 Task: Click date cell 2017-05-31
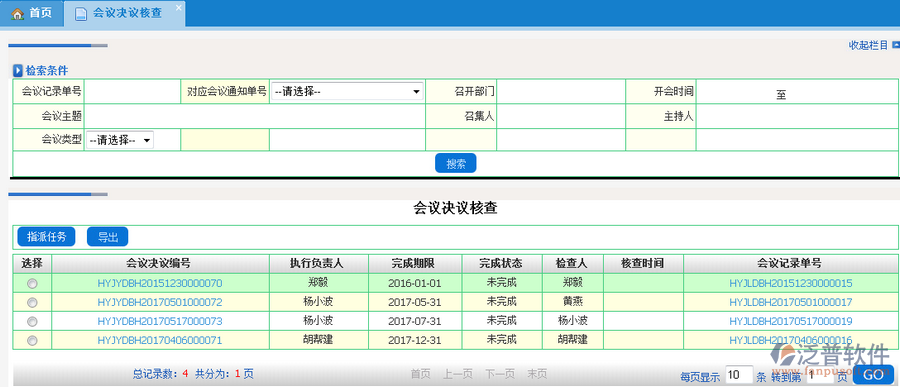[x=414, y=302]
